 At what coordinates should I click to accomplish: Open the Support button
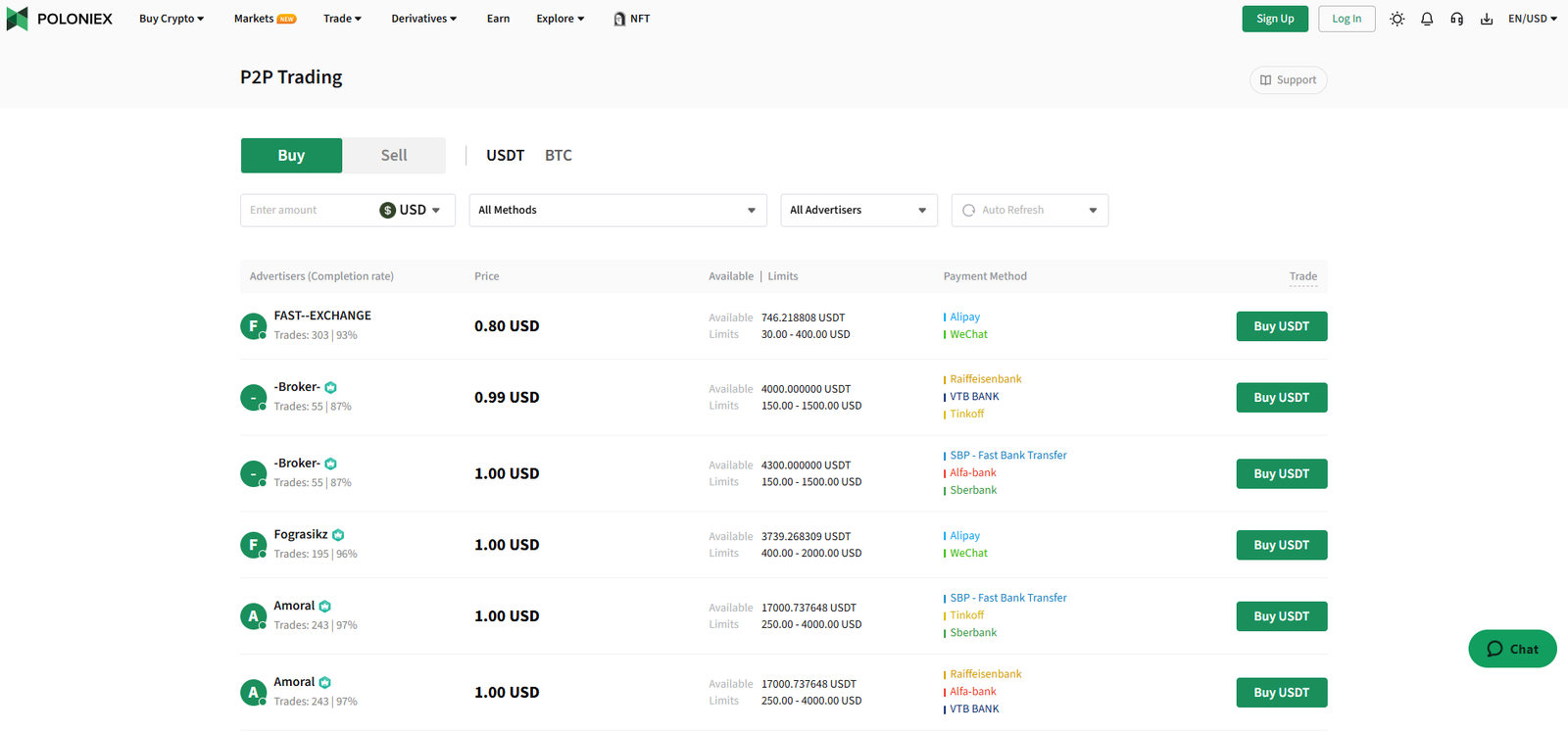point(1288,80)
